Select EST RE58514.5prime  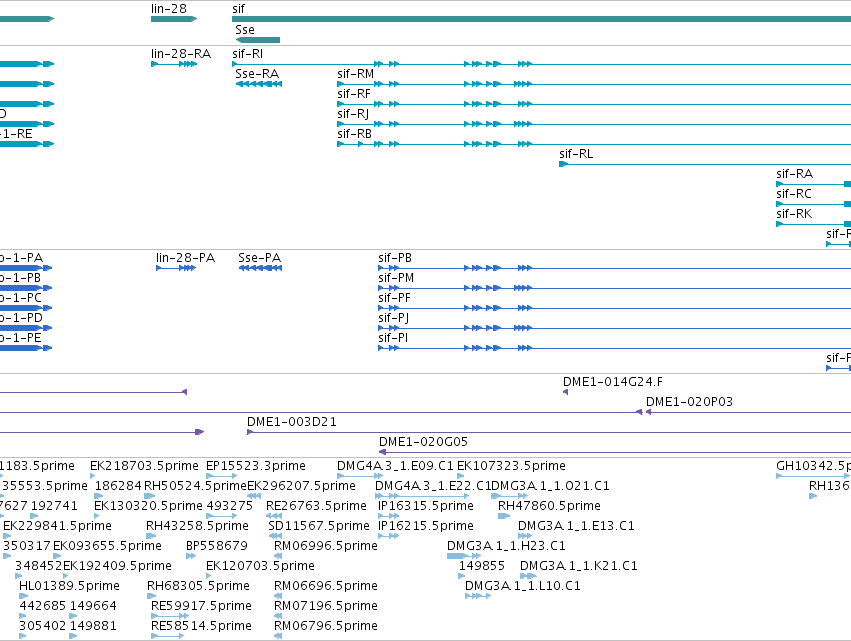[201, 627]
